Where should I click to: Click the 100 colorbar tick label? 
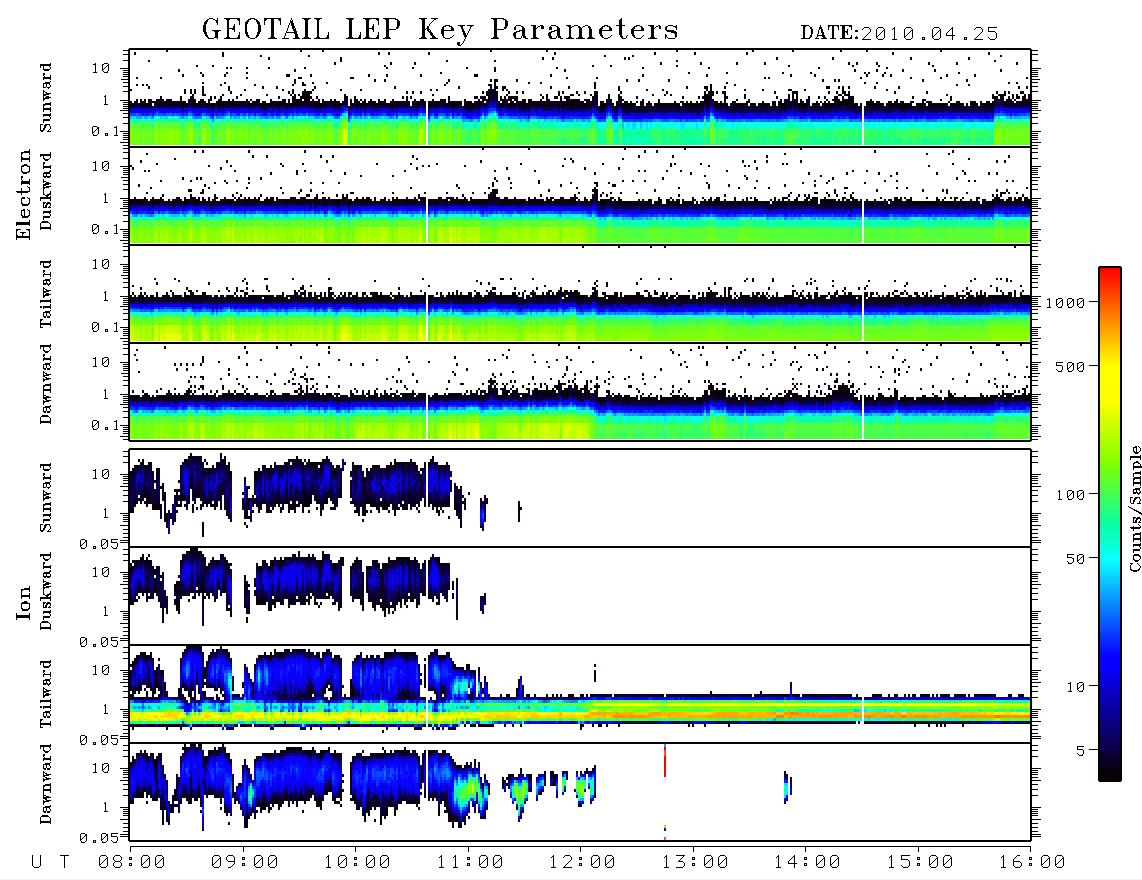tap(1070, 495)
